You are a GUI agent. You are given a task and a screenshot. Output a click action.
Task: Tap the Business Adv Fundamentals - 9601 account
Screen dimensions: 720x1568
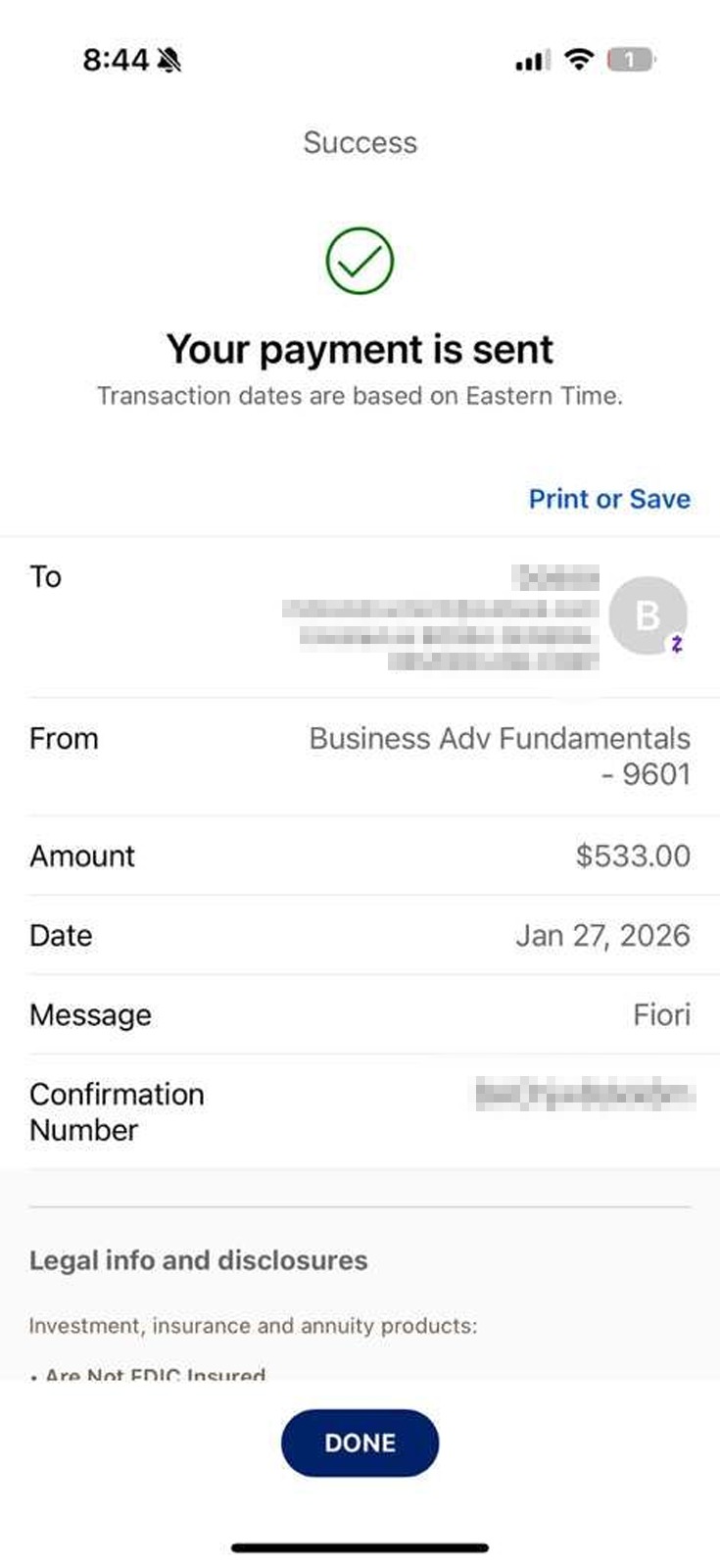coord(500,756)
